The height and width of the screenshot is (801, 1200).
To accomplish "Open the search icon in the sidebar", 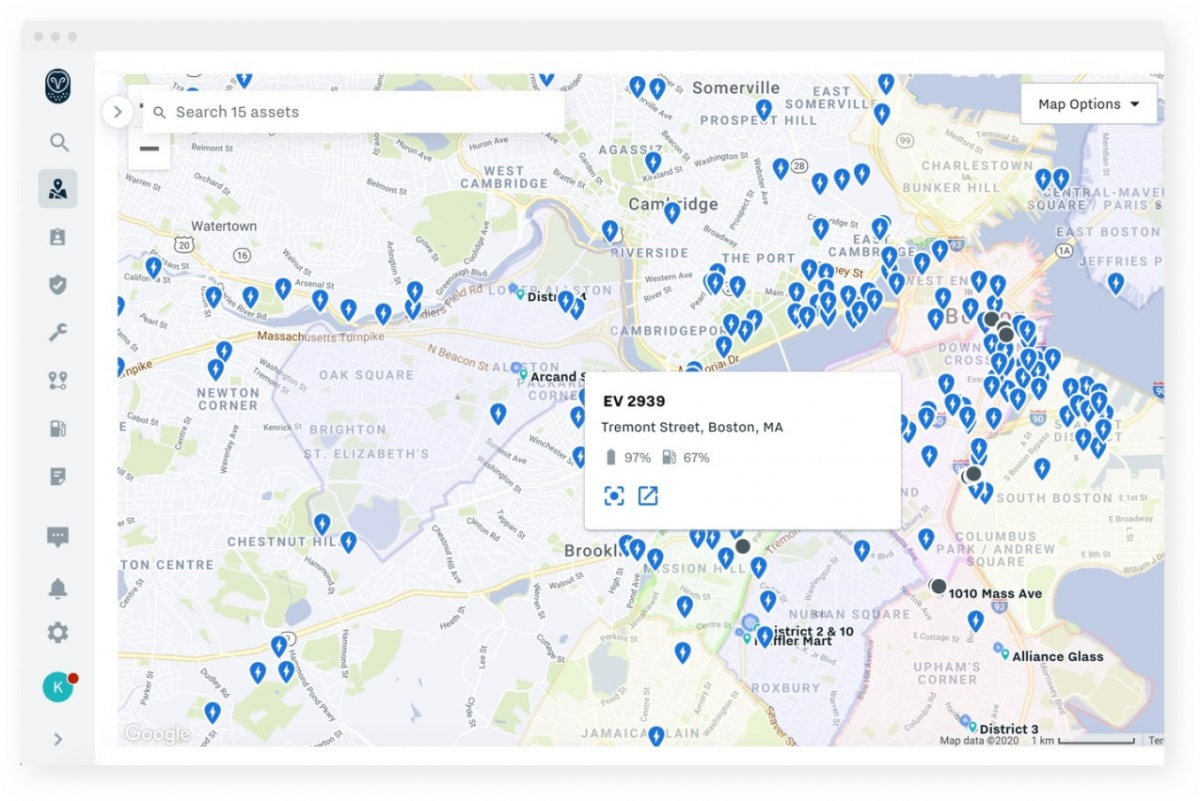I will coord(59,142).
